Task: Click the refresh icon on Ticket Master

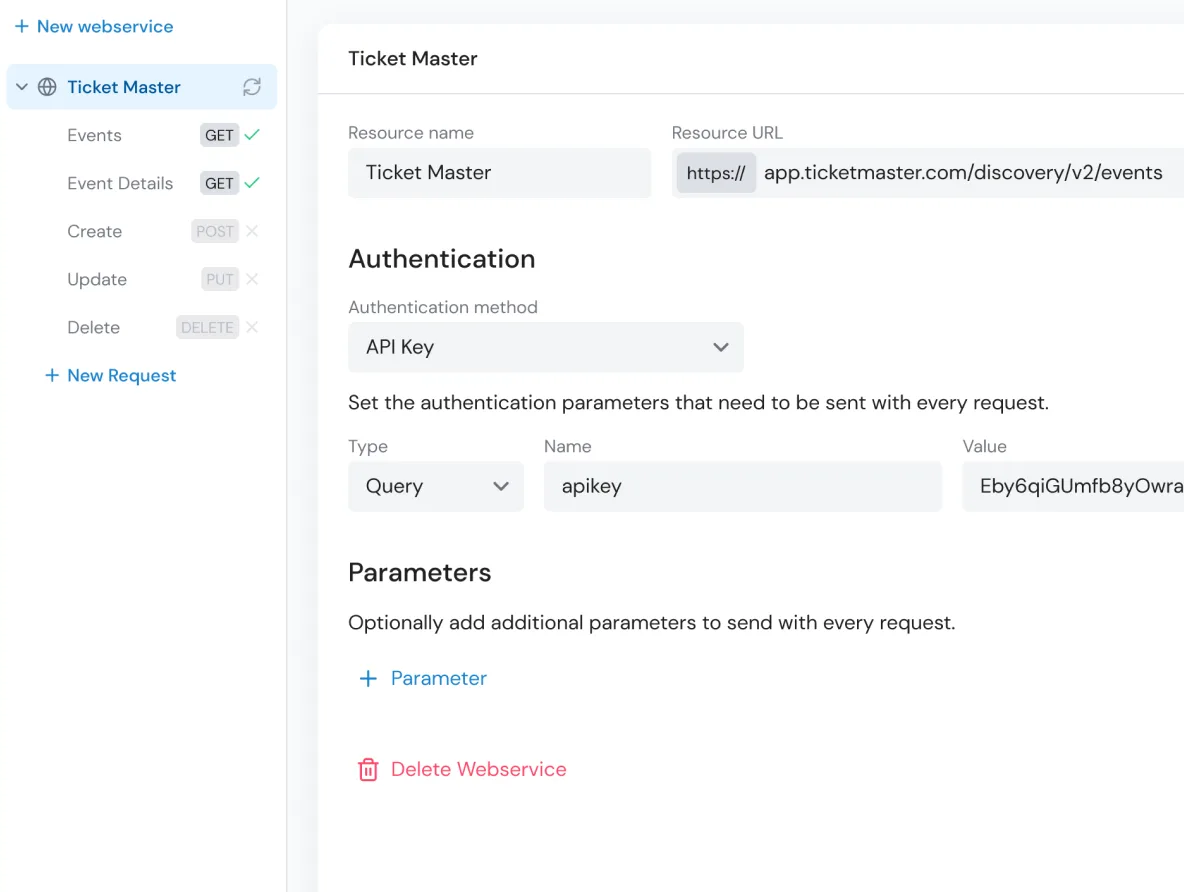Action: coord(251,87)
